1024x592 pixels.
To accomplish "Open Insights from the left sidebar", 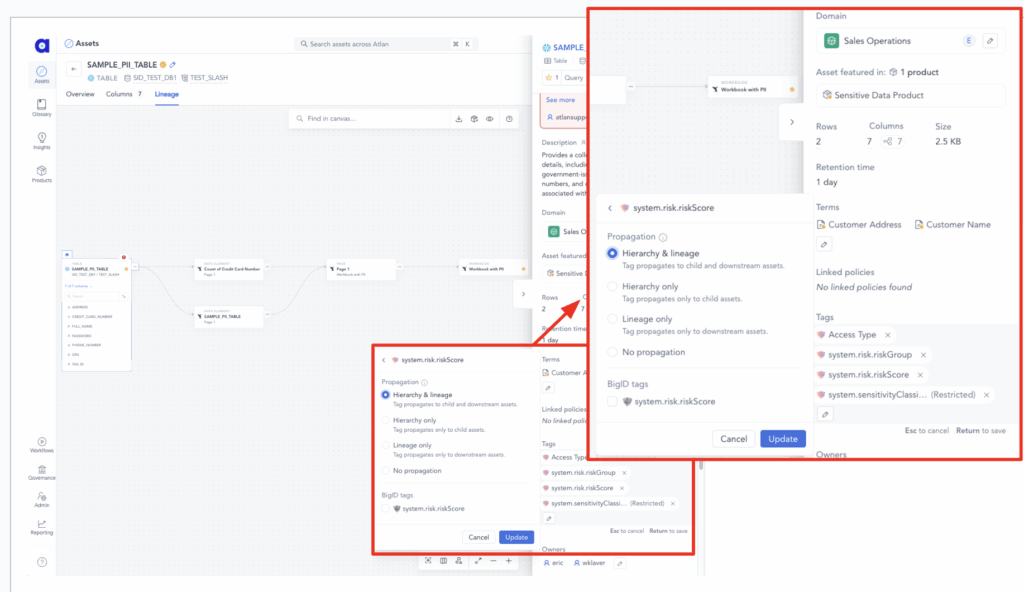I will [41, 140].
